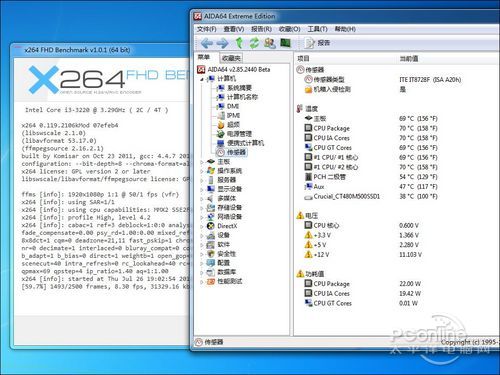The width and height of the screenshot is (500, 375).
Task: Go forward with the blue right arrow
Action: pos(222,43)
